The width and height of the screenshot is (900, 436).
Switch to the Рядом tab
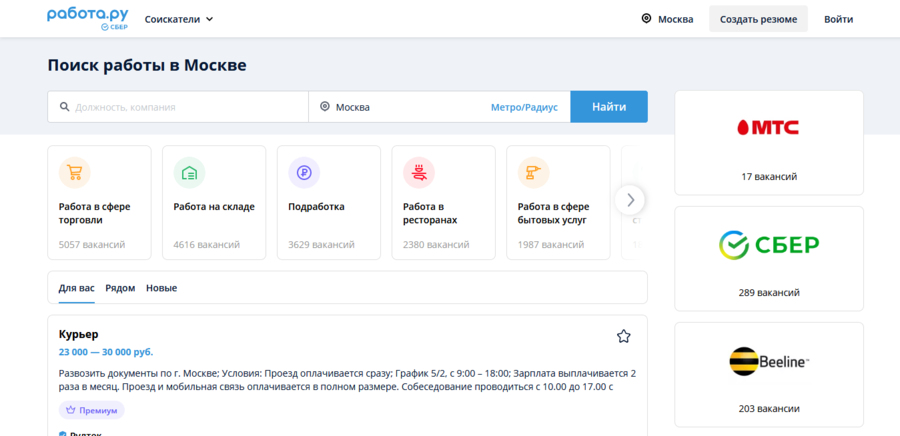click(x=120, y=288)
